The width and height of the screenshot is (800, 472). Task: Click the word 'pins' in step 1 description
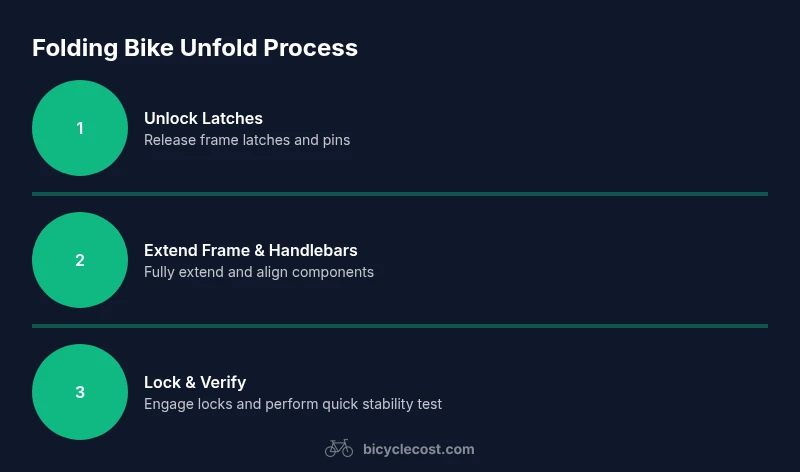(335, 140)
